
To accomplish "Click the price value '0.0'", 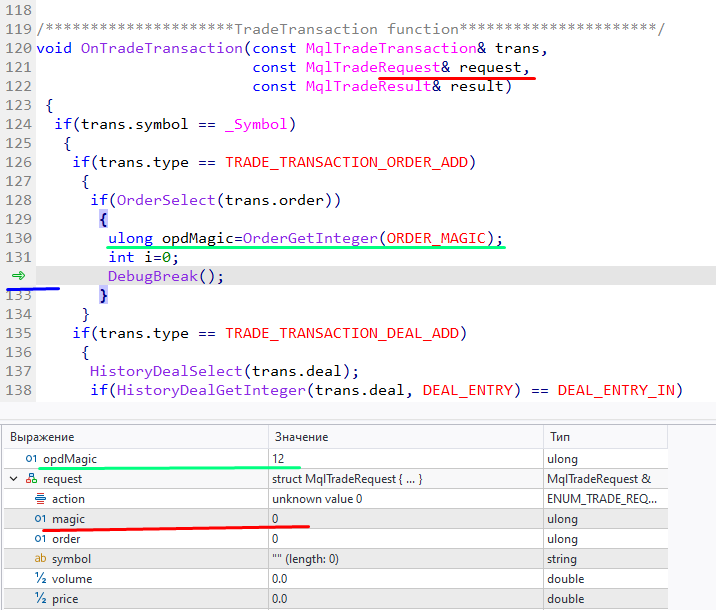I will coord(279,599).
